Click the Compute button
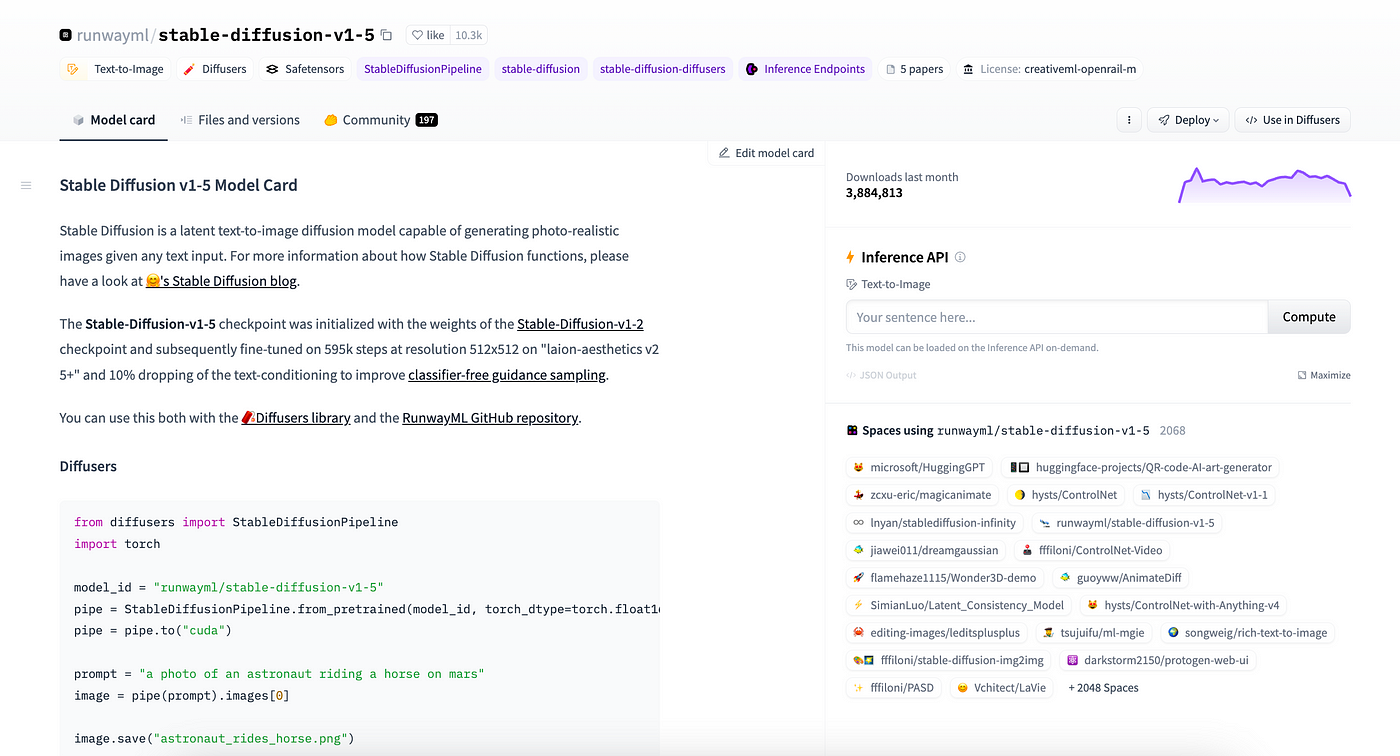This screenshot has height=756, width=1400. (1309, 317)
